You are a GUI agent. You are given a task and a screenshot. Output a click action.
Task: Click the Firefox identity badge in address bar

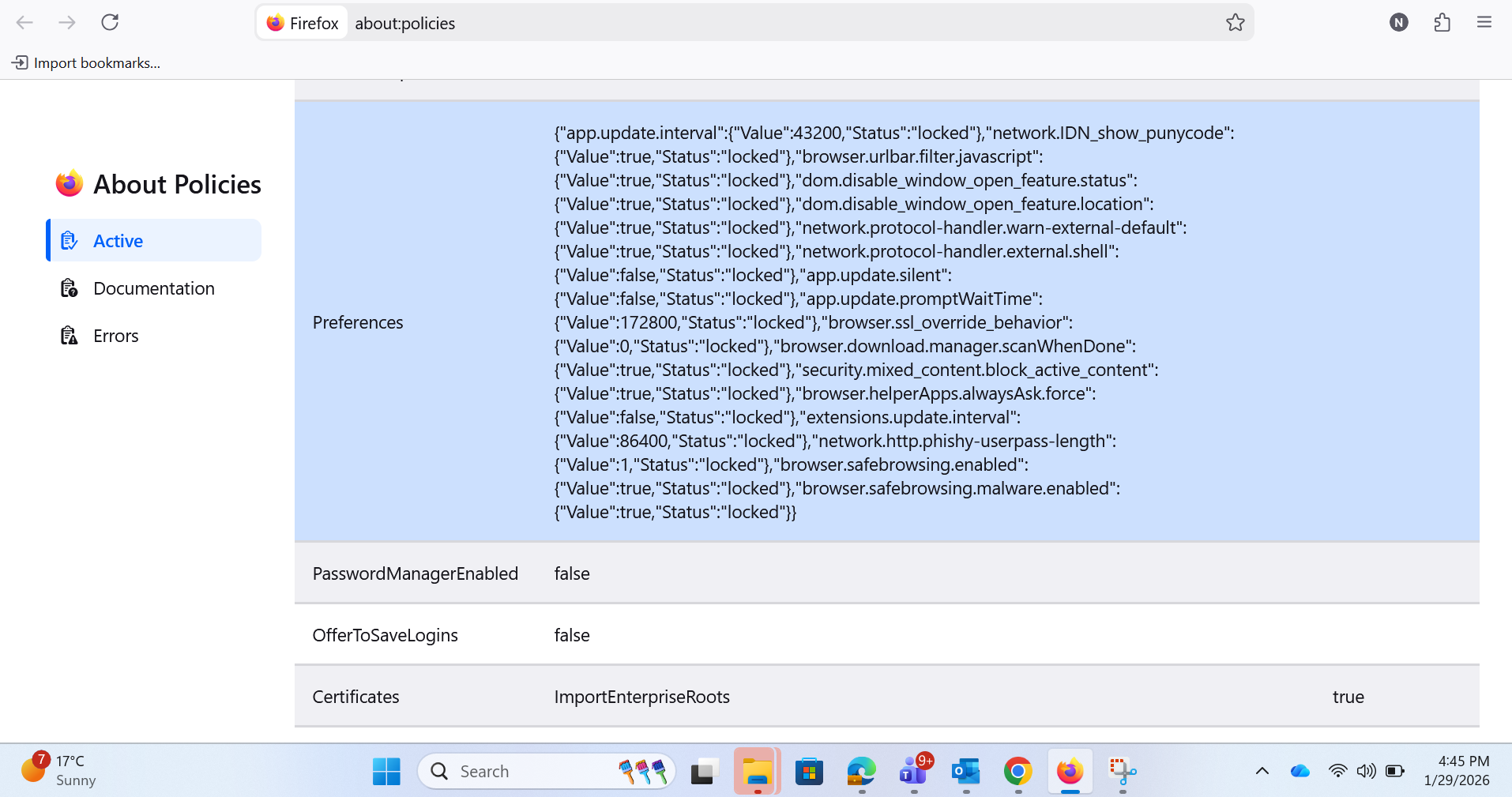pos(303,23)
